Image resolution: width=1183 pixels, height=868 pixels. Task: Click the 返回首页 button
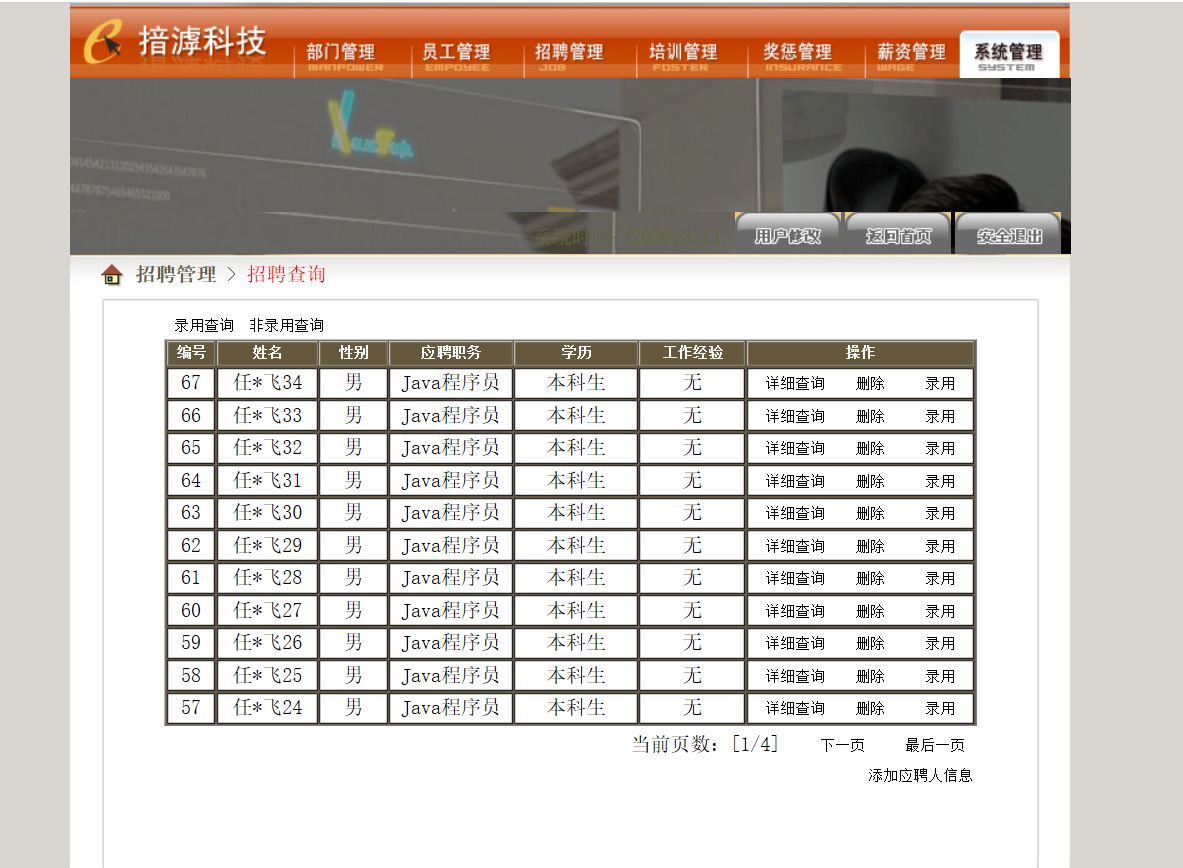[x=898, y=236]
